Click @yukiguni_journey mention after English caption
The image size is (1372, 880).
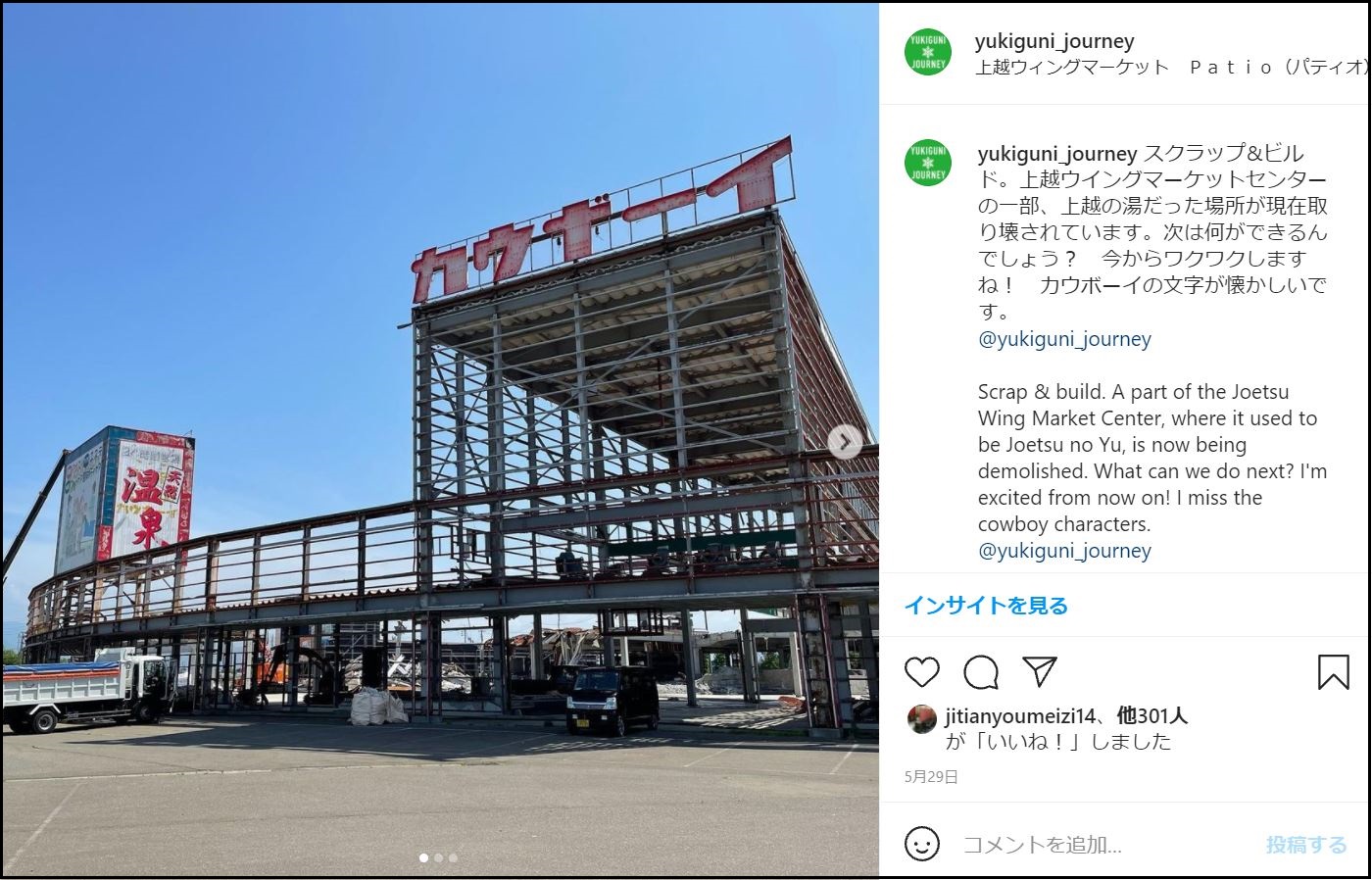point(1064,551)
